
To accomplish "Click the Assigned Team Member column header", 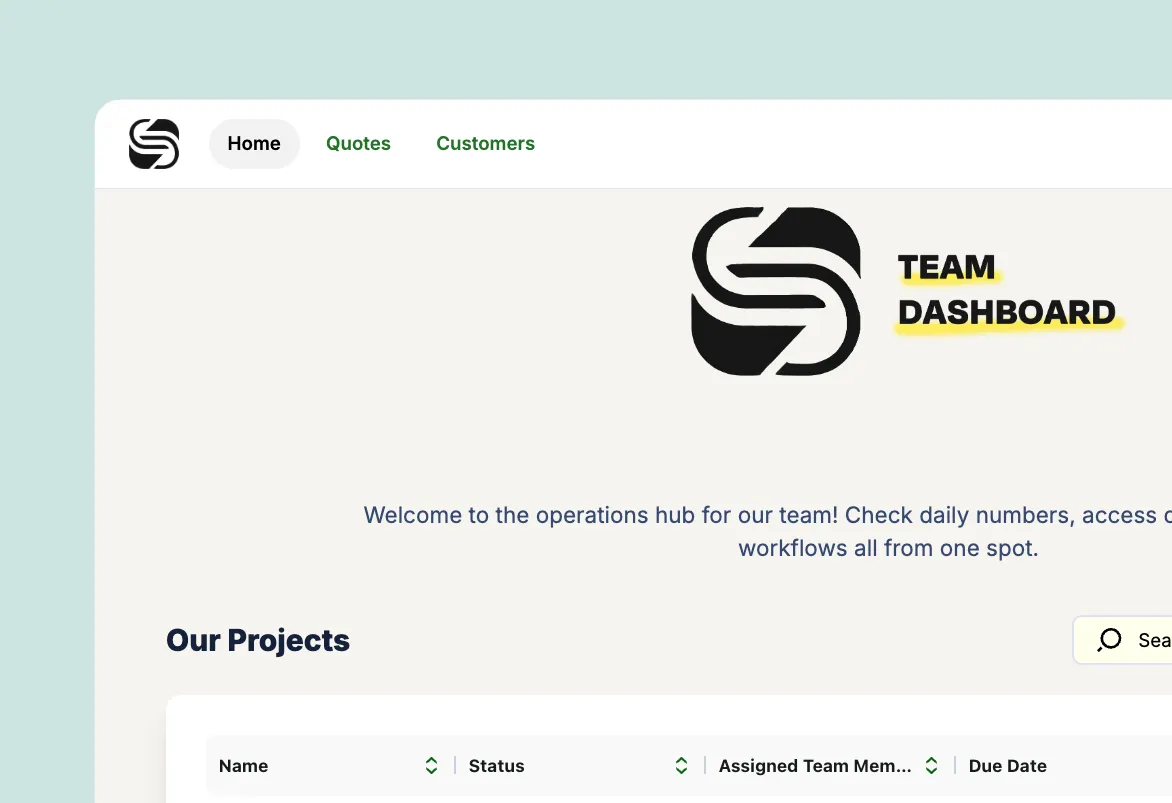I will click(814, 765).
